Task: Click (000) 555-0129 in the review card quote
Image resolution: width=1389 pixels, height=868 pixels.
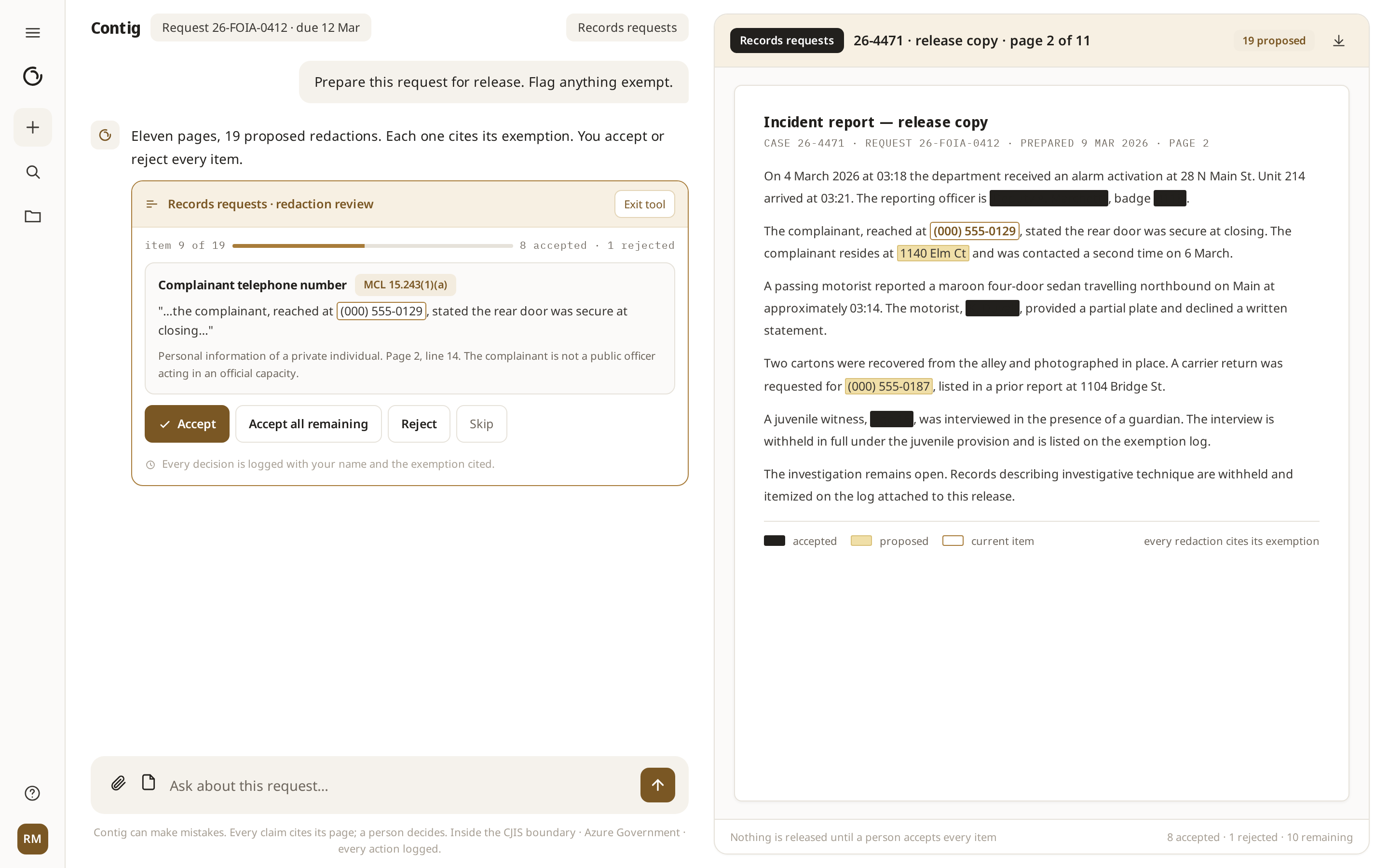Action: coord(381,311)
